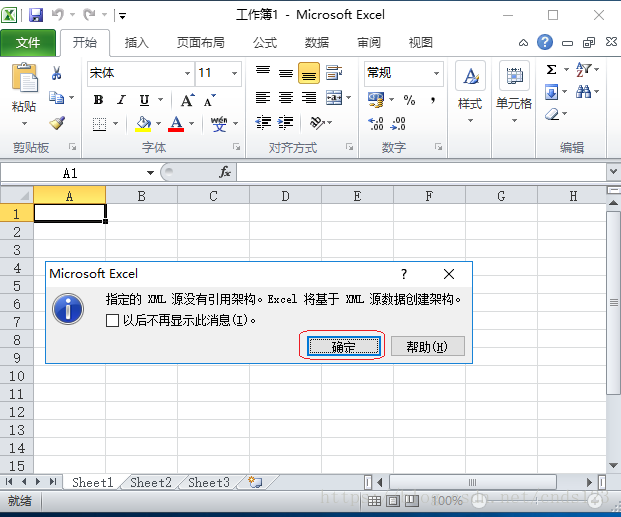The width and height of the screenshot is (621, 517).
Task: Apply yellow fill color bucket
Action: pos(143,124)
